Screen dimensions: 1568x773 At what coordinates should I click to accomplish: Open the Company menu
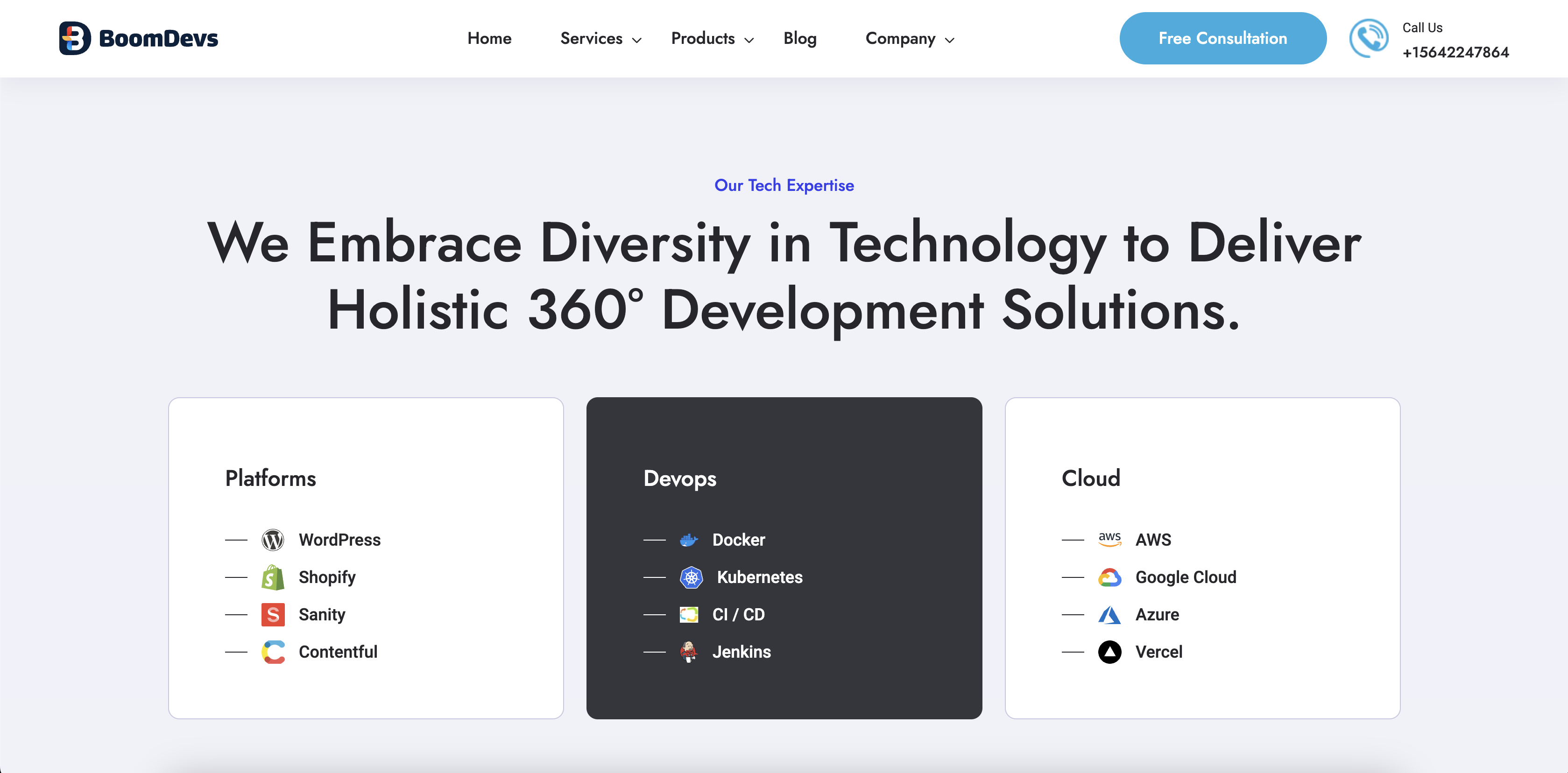coord(900,38)
